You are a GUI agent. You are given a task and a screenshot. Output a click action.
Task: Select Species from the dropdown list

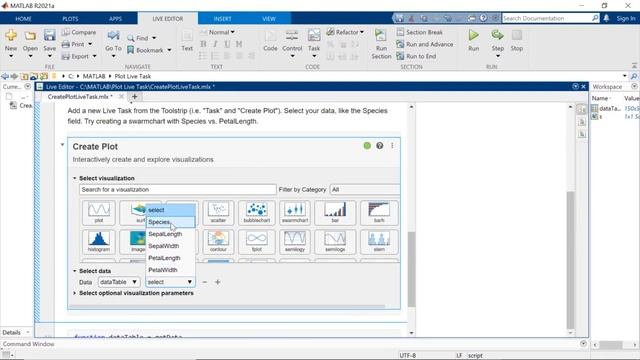[x=170, y=222]
